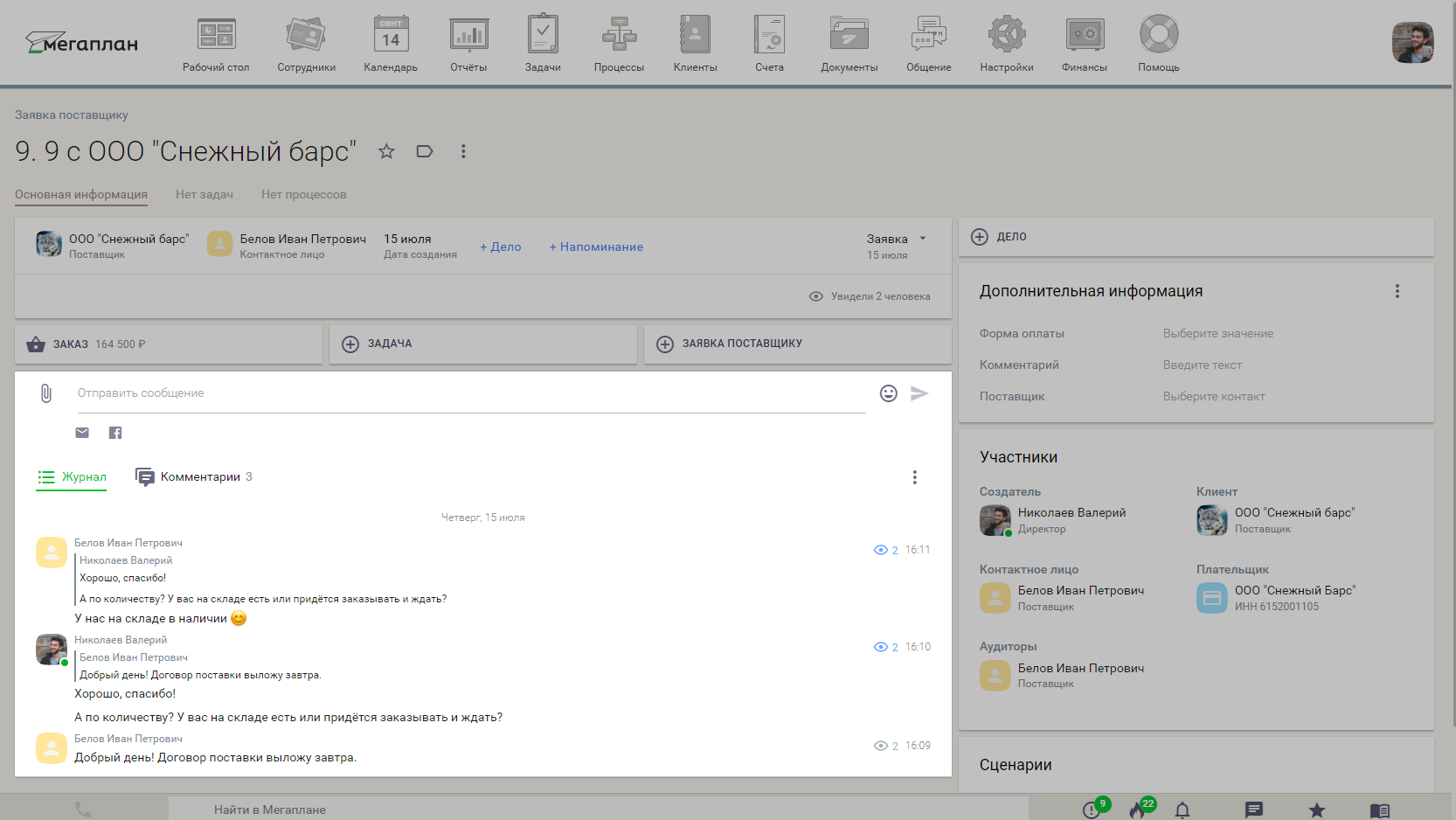Open user profile avatar in header
This screenshot has width=1456, height=820.
tap(1412, 43)
